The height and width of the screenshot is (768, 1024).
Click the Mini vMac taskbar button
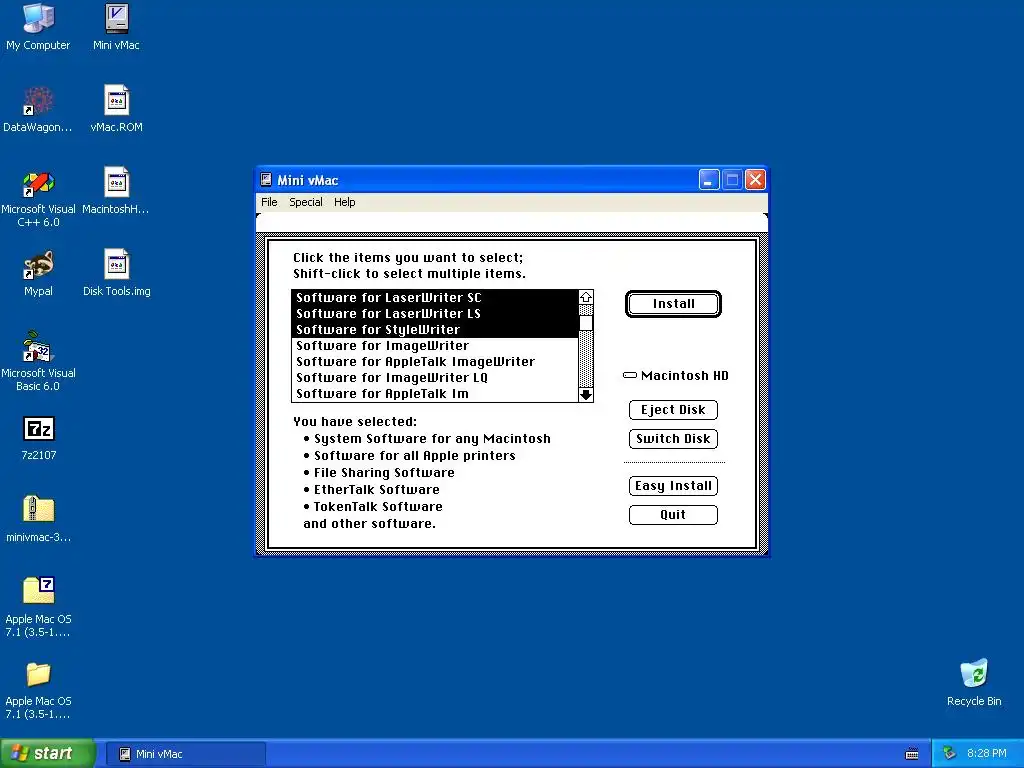[185, 754]
